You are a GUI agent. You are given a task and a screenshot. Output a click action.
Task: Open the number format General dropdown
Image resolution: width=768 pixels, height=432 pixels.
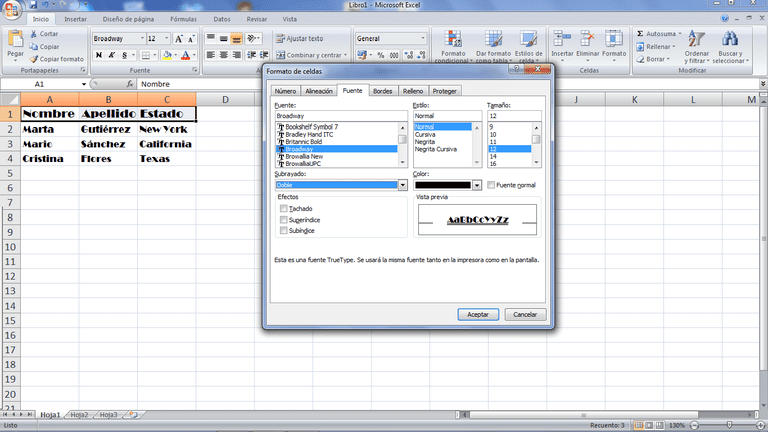click(422, 39)
